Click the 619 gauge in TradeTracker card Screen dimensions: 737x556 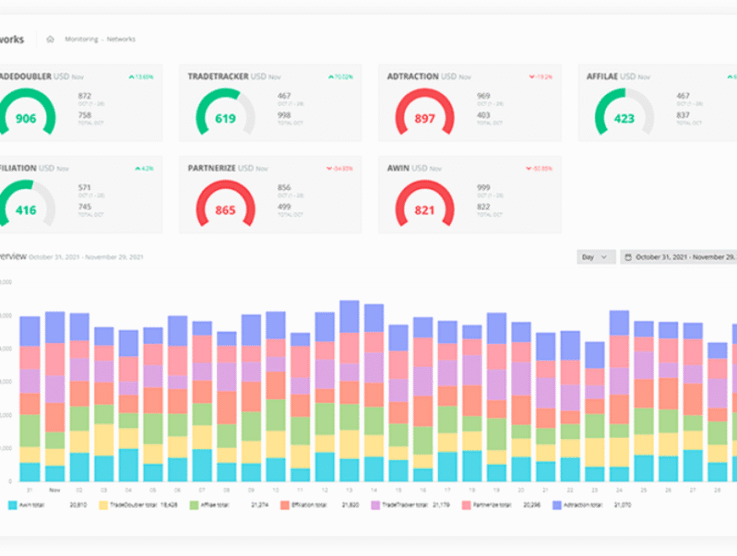[x=226, y=113]
